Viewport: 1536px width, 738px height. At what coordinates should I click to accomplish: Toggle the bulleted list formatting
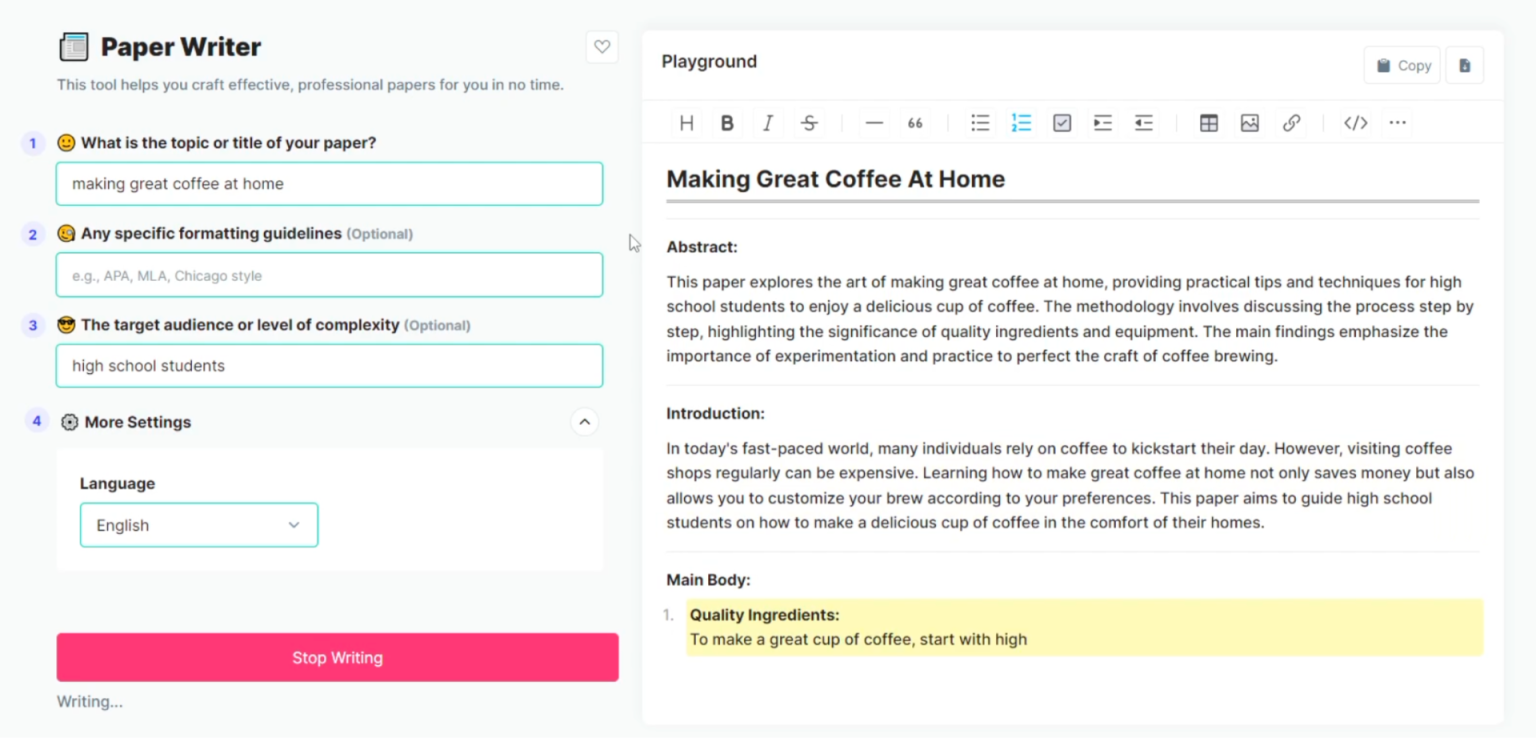(980, 122)
